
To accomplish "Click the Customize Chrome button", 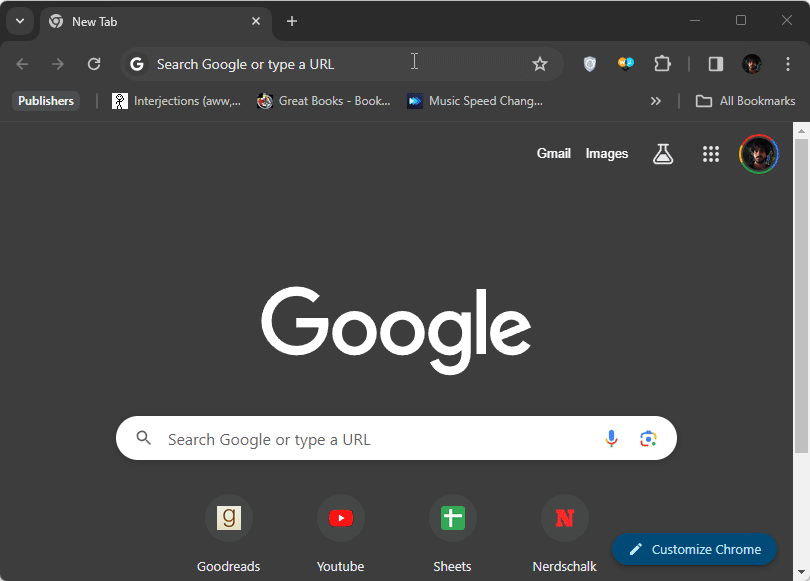I will tap(694, 549).
